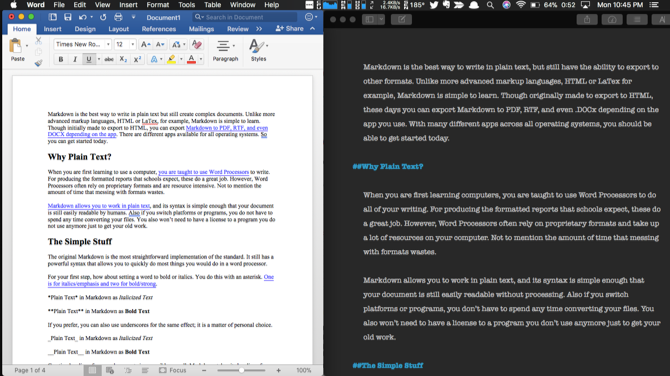Apply Text Effects outlined A icon
Viewport: 670px width, 376px height.
(154, 59)
